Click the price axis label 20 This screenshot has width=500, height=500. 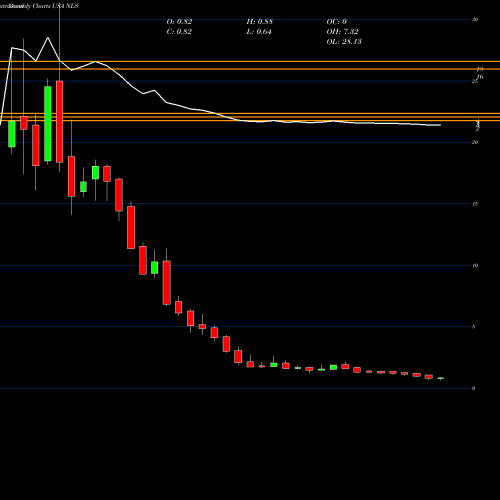tap(475, 142)
